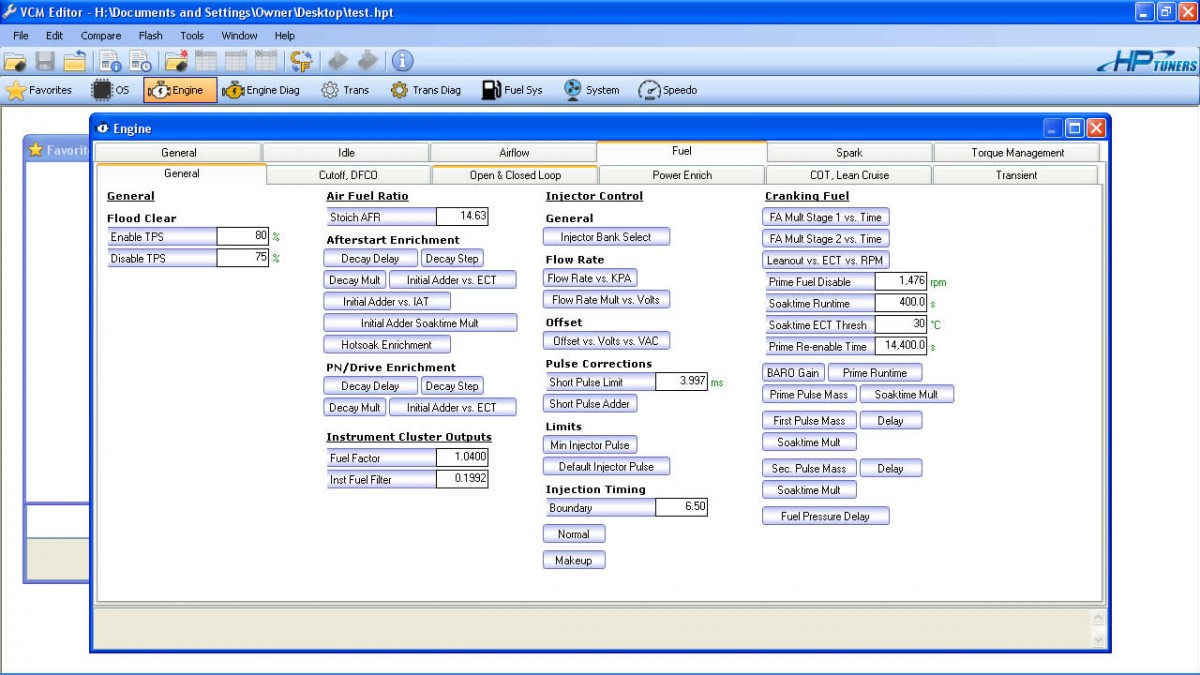
Task: Switch to the Idle tab
Action: point(346,153)
